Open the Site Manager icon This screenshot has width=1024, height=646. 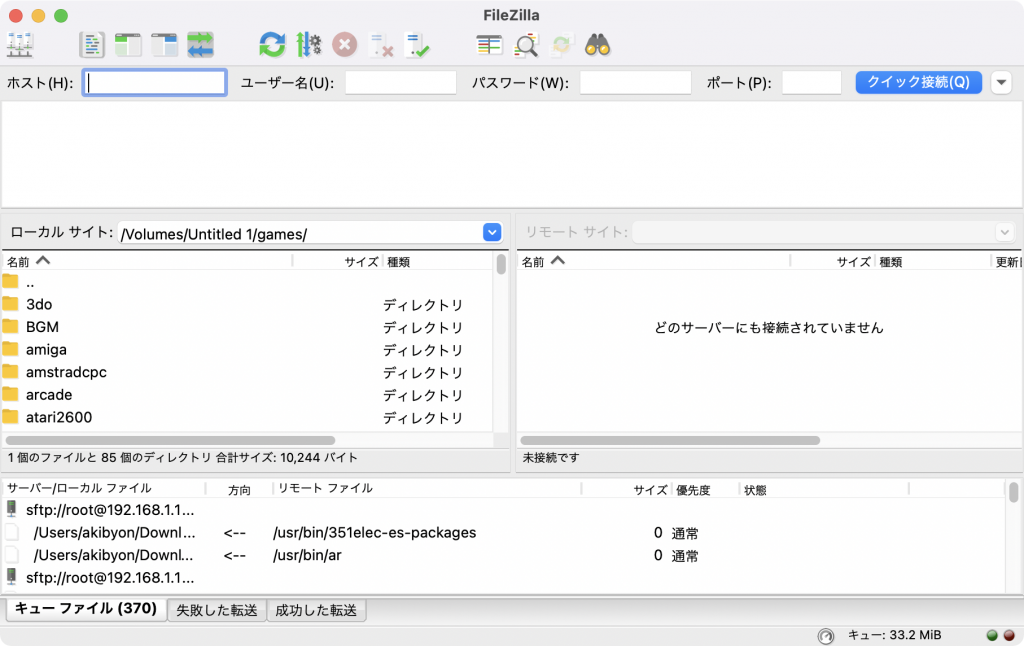point(20,45)
